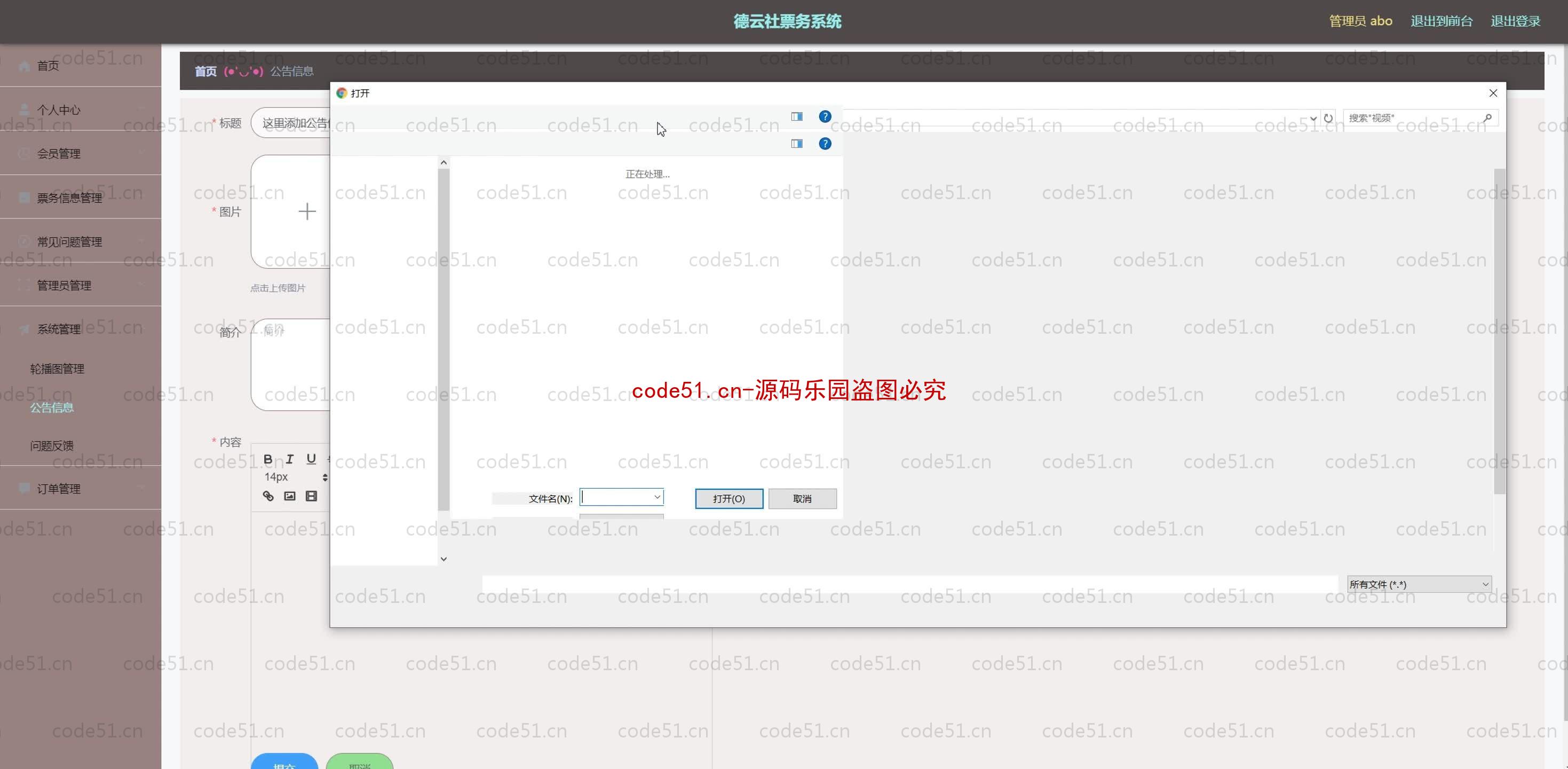Go to 首页 in the sidebar
Screen dimensions: 1568x769
(x=81, y=65)
